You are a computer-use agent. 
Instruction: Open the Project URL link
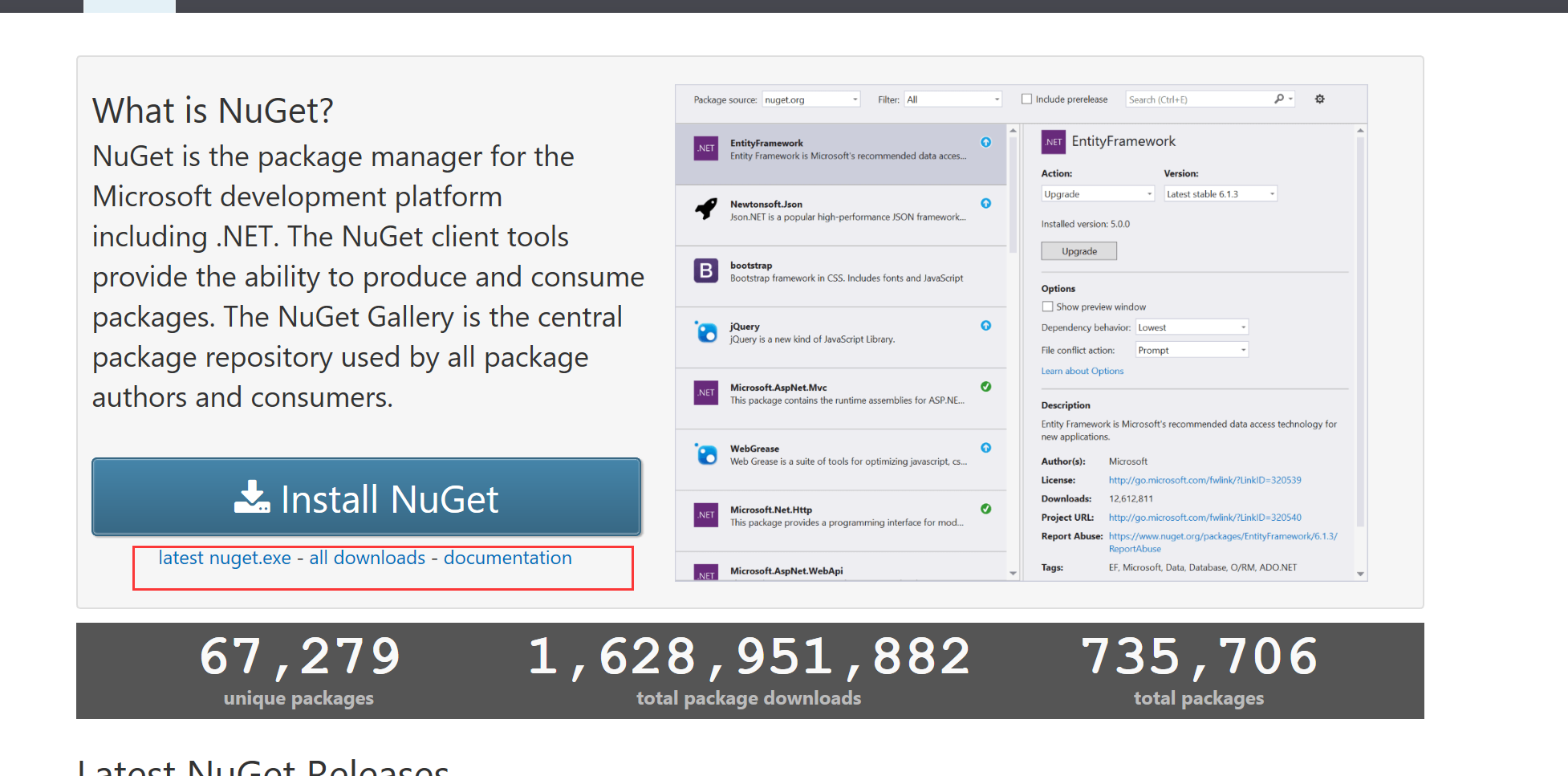1205,518
